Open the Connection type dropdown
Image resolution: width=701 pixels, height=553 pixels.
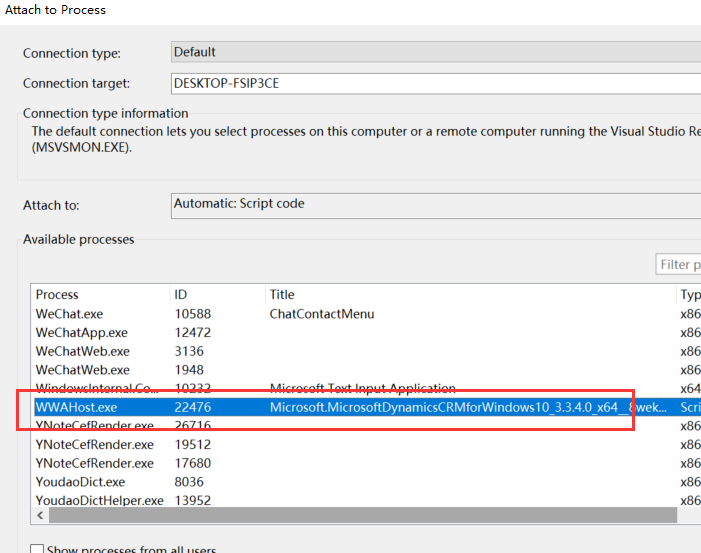coord(435,52)
